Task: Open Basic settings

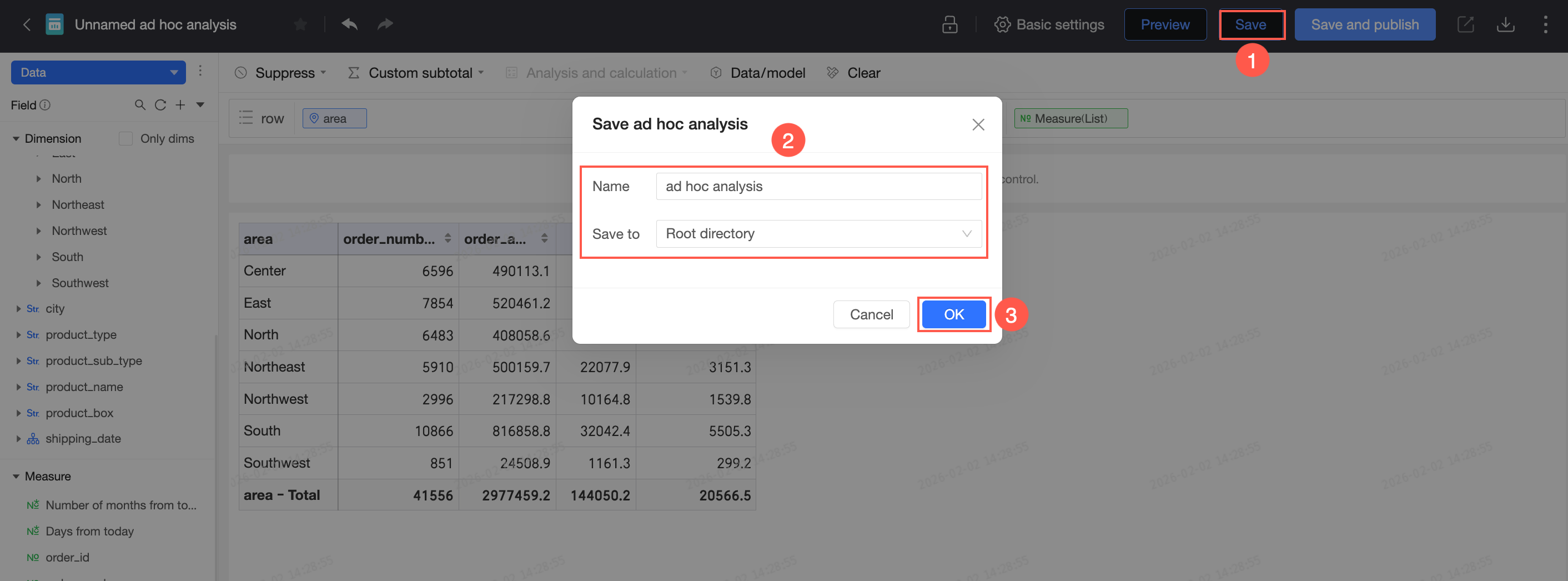Action: [1049, 24]
